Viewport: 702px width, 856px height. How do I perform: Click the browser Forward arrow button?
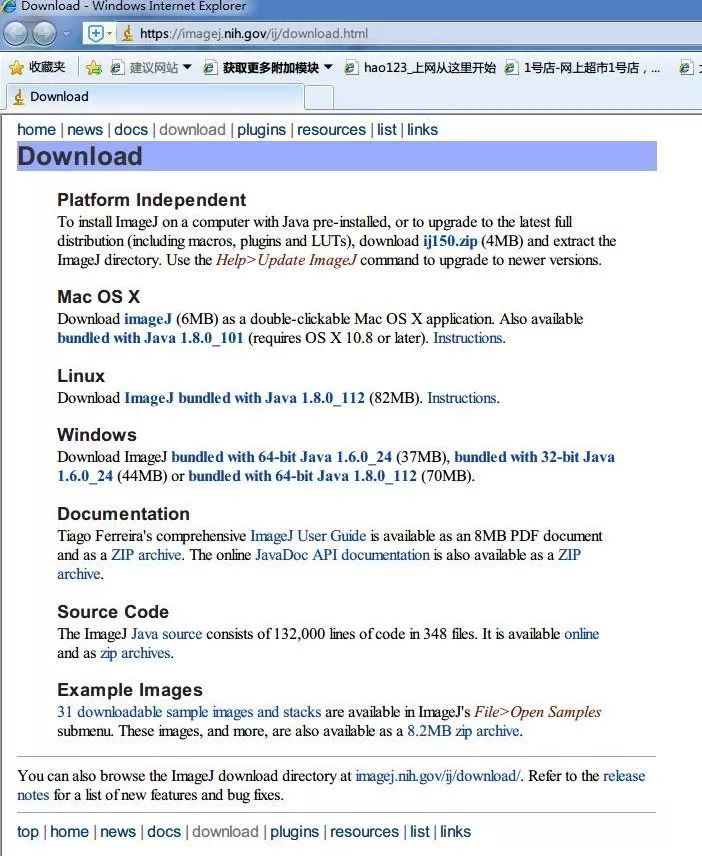click(x=44, y=33)
